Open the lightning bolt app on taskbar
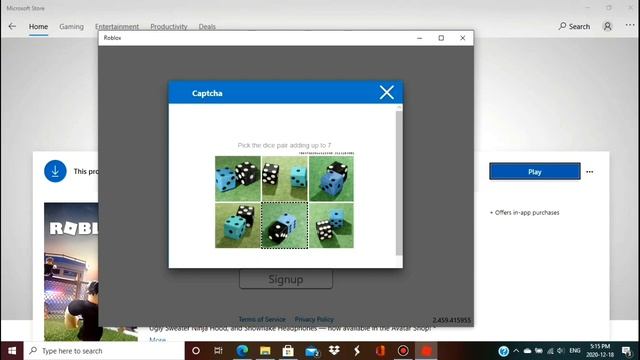 [x=357, y=351]
